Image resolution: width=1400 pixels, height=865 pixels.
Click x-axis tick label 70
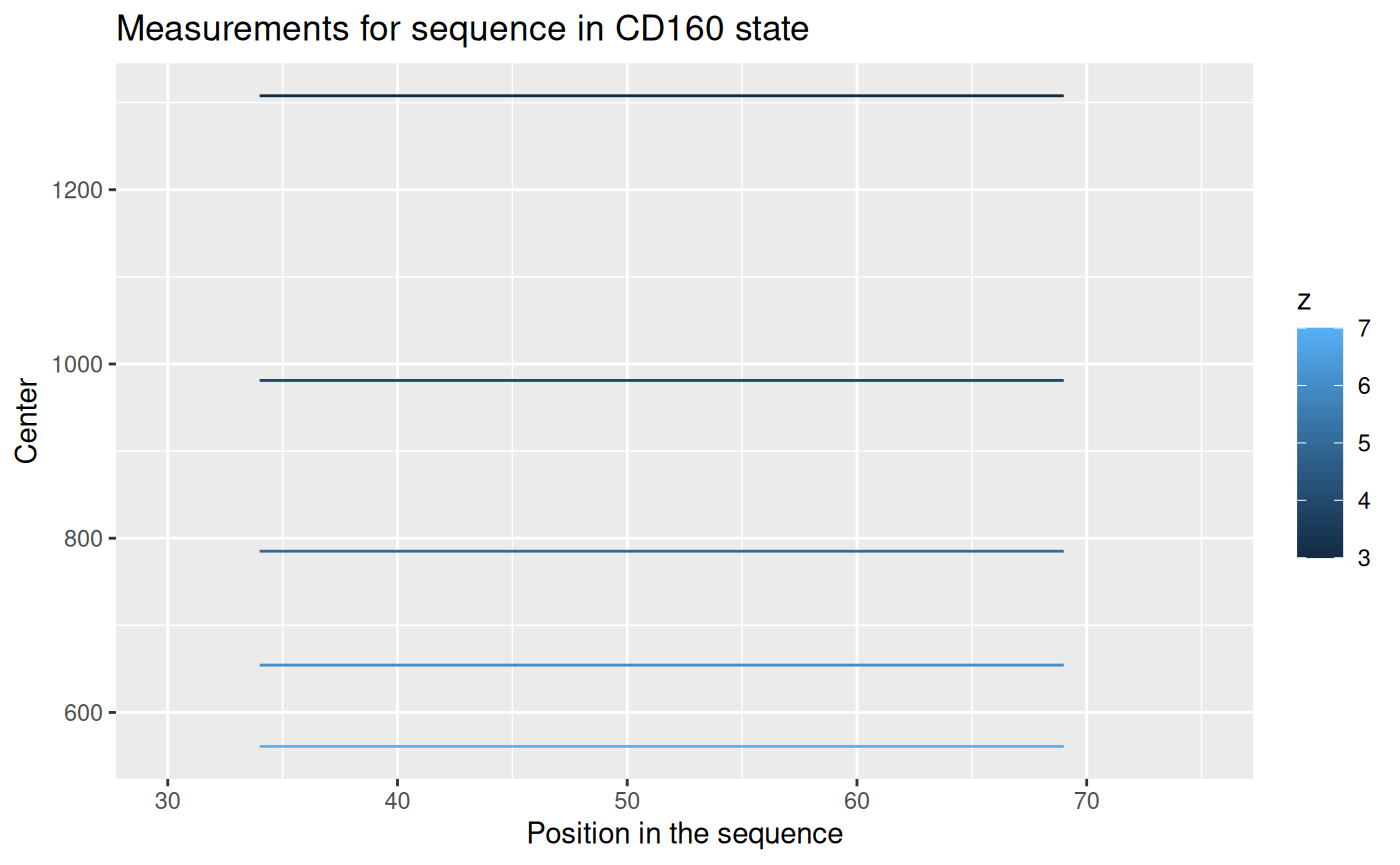click(1087, 801)
